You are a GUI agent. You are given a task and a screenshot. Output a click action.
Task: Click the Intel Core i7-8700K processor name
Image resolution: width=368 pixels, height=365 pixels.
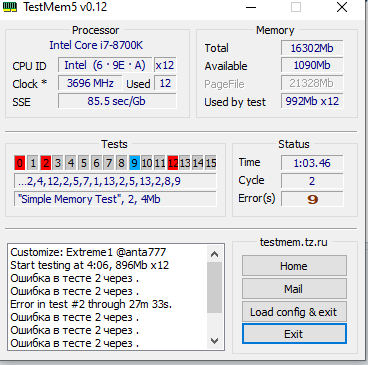coord(96,45)
